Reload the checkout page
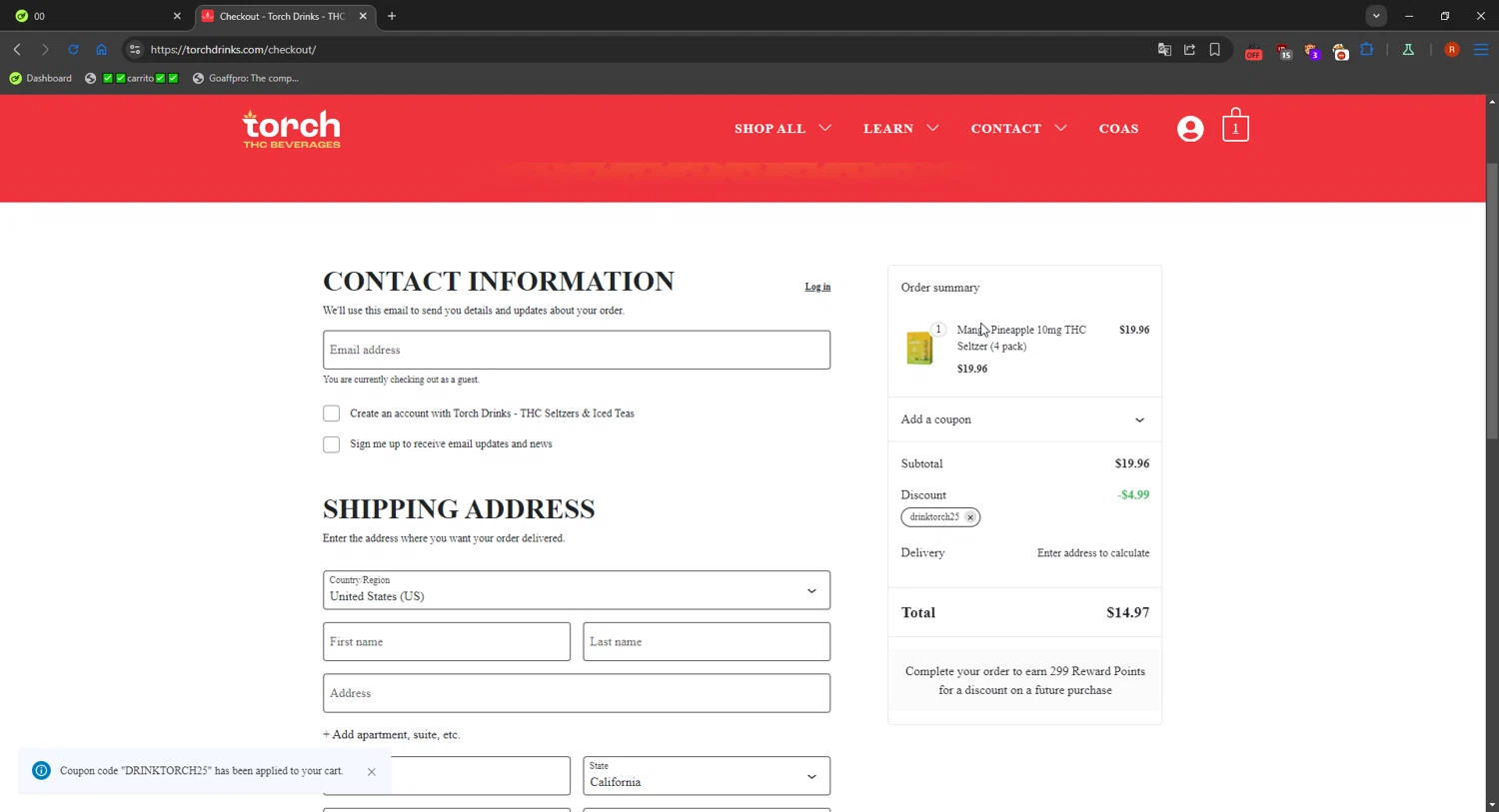Viewport: 1499px width, 812px height. (73, 49)
